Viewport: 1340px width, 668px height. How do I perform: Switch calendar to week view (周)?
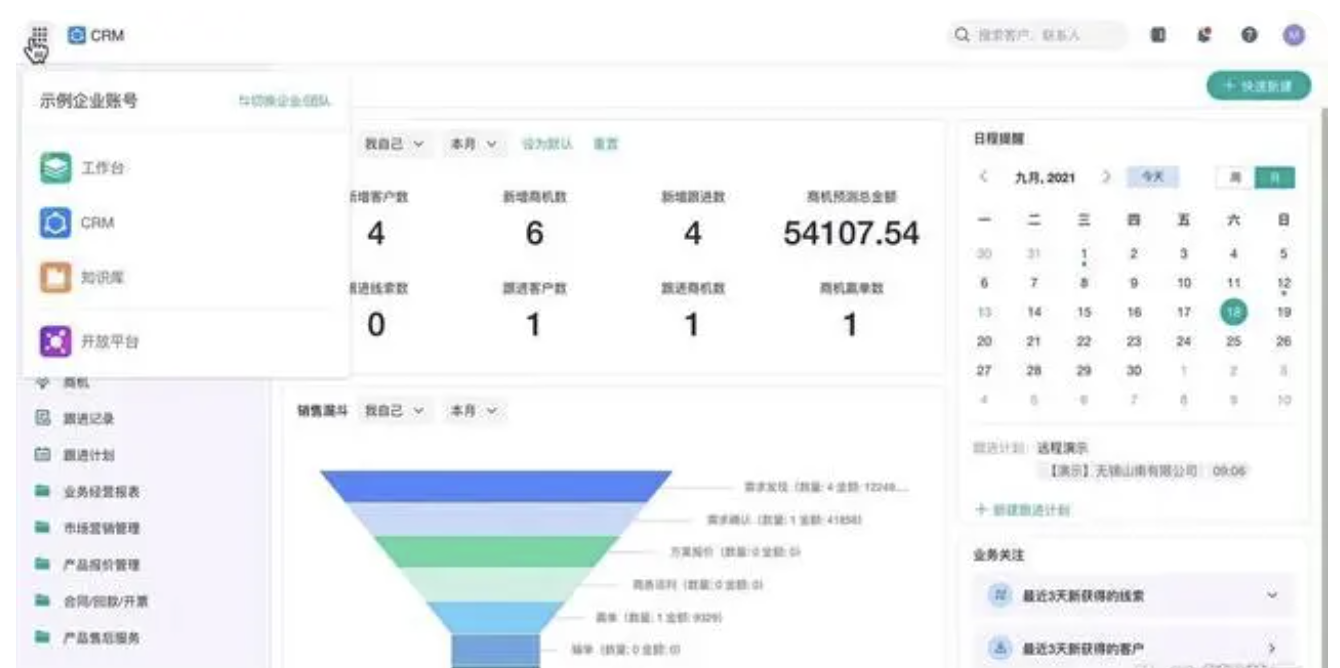(1235, 177)
